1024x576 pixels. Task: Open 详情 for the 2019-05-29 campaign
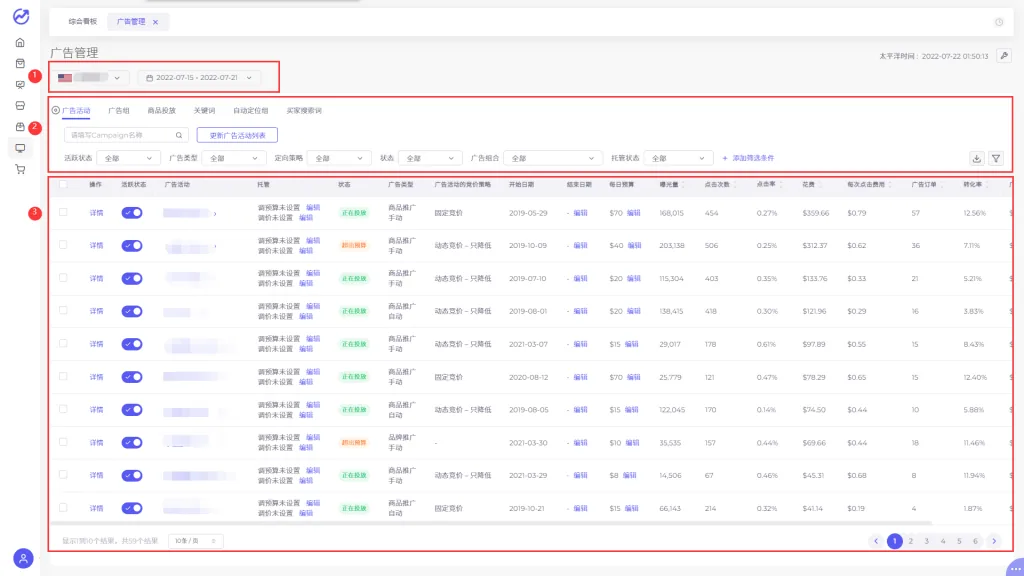[x=96, y=213]
